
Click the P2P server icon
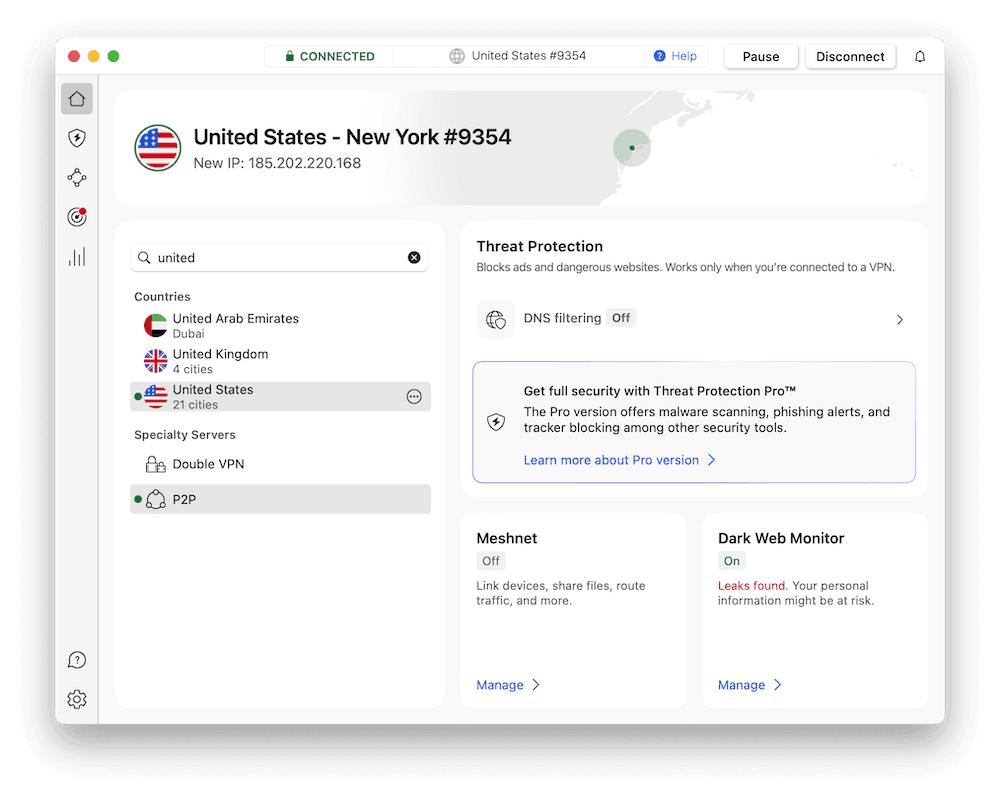pyautogui.click(x=155, y=499)
